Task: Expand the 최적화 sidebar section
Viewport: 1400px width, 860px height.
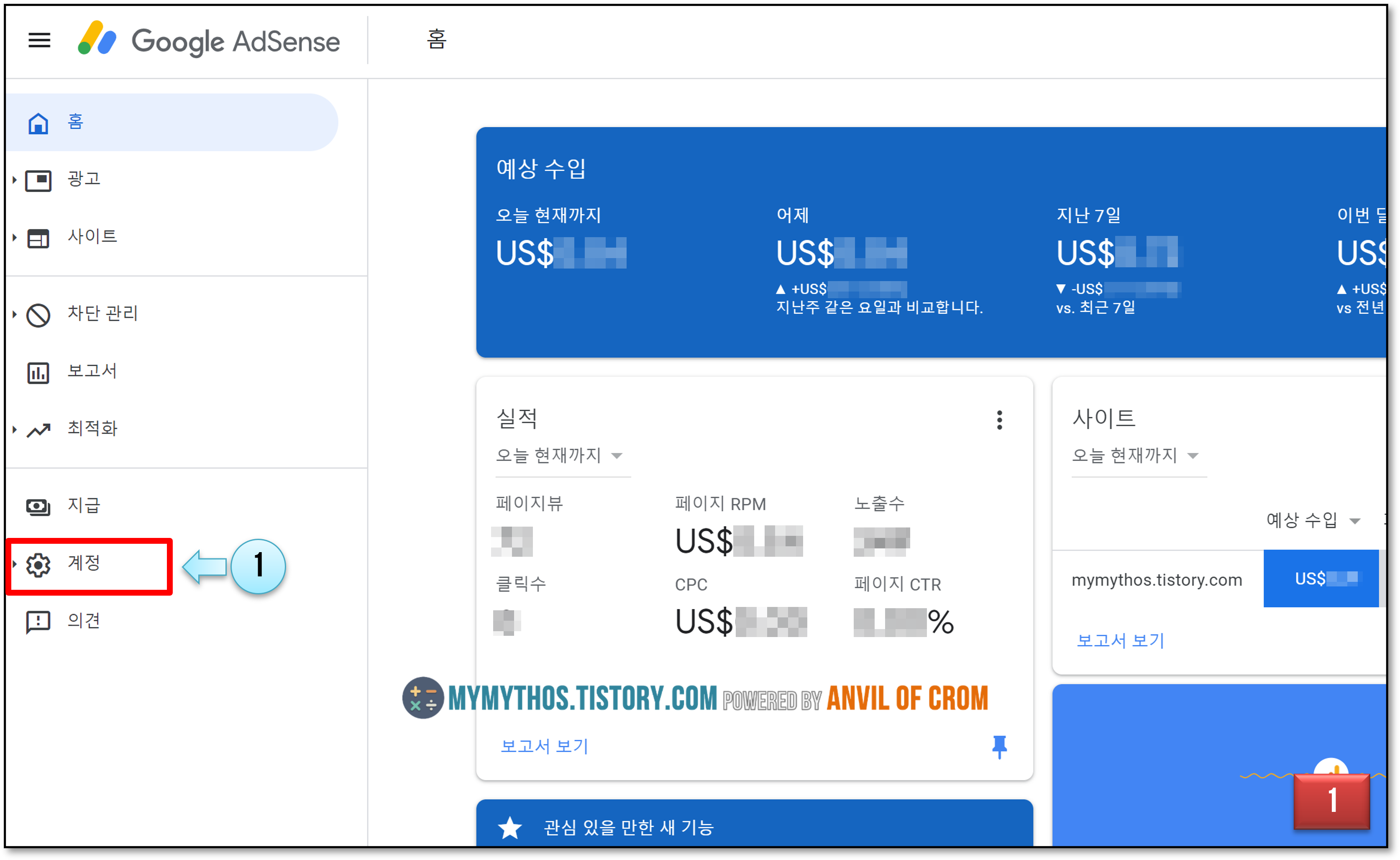Action: point(14,430)
